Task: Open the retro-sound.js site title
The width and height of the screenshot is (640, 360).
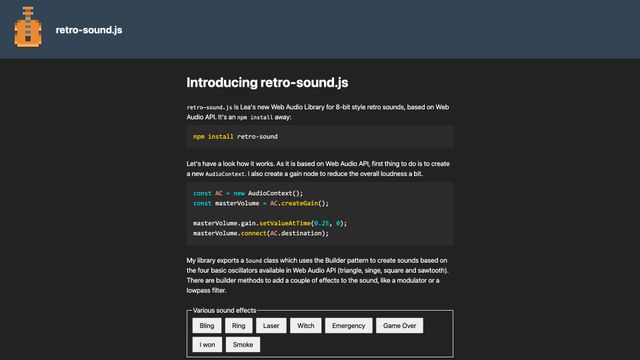Action: (x=89, y=30)
